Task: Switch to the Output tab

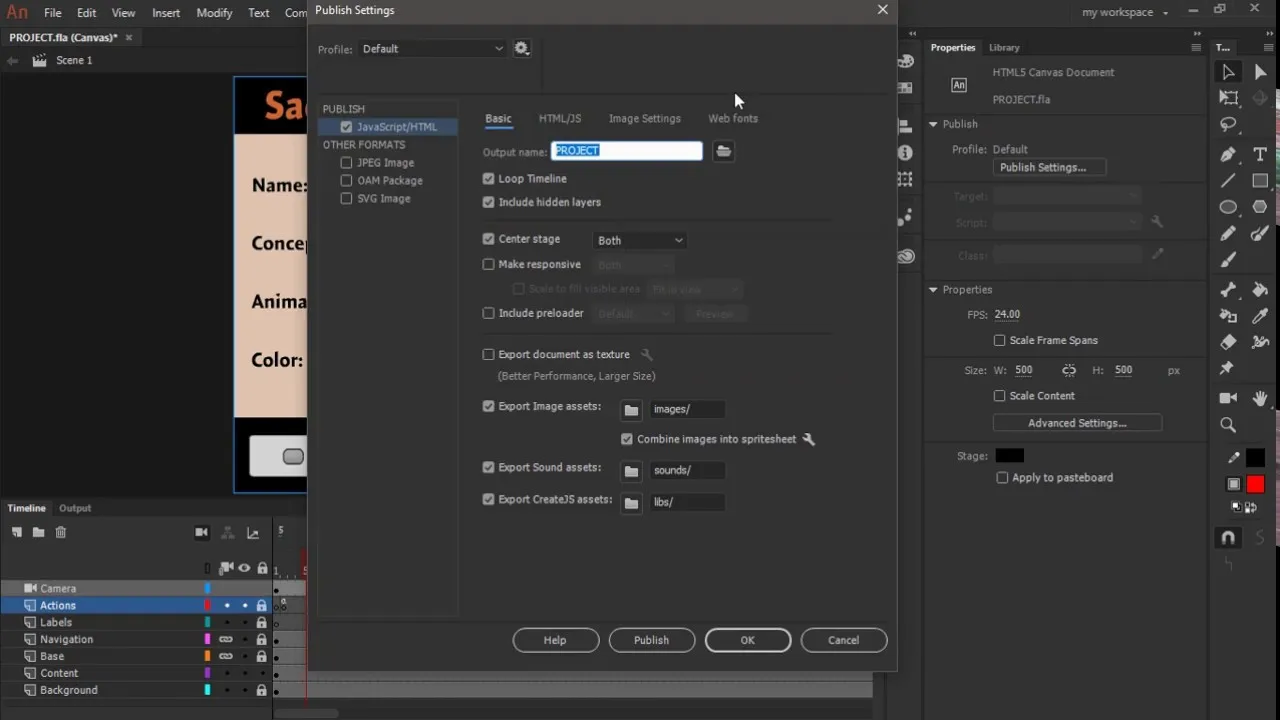Action: coord(75,508)
